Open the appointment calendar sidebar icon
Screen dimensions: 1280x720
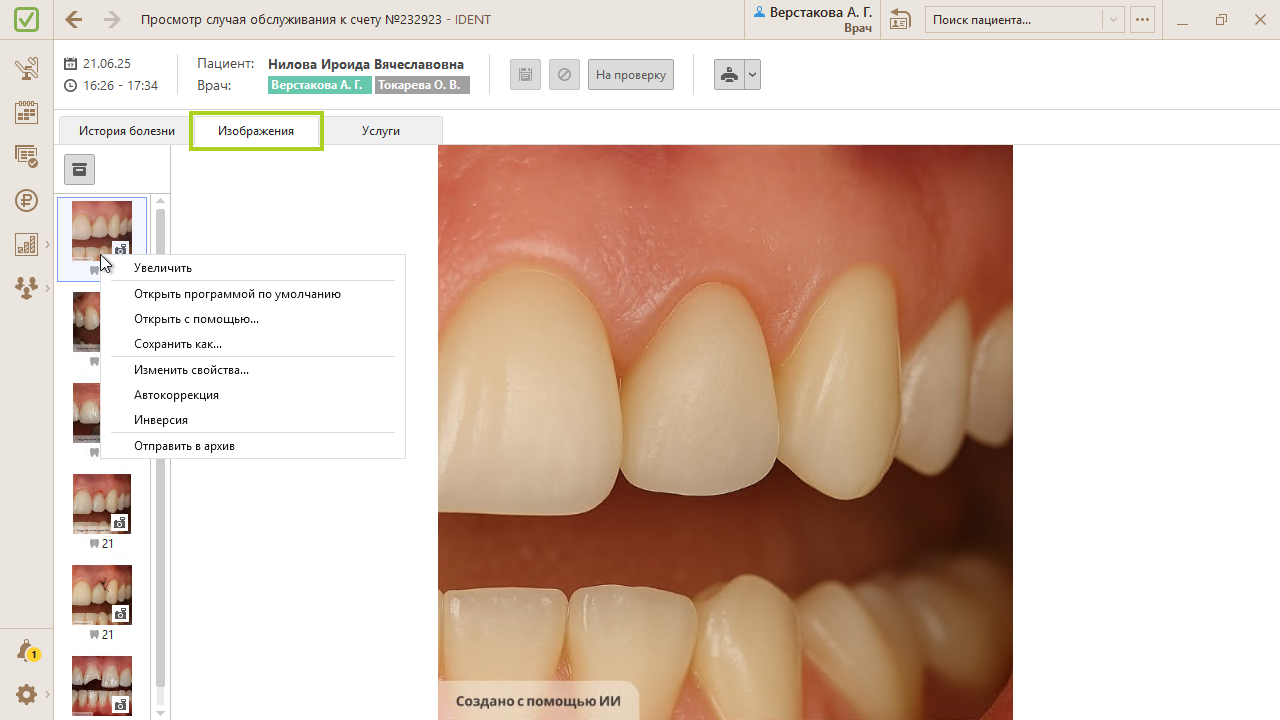[x=27, y=112]
